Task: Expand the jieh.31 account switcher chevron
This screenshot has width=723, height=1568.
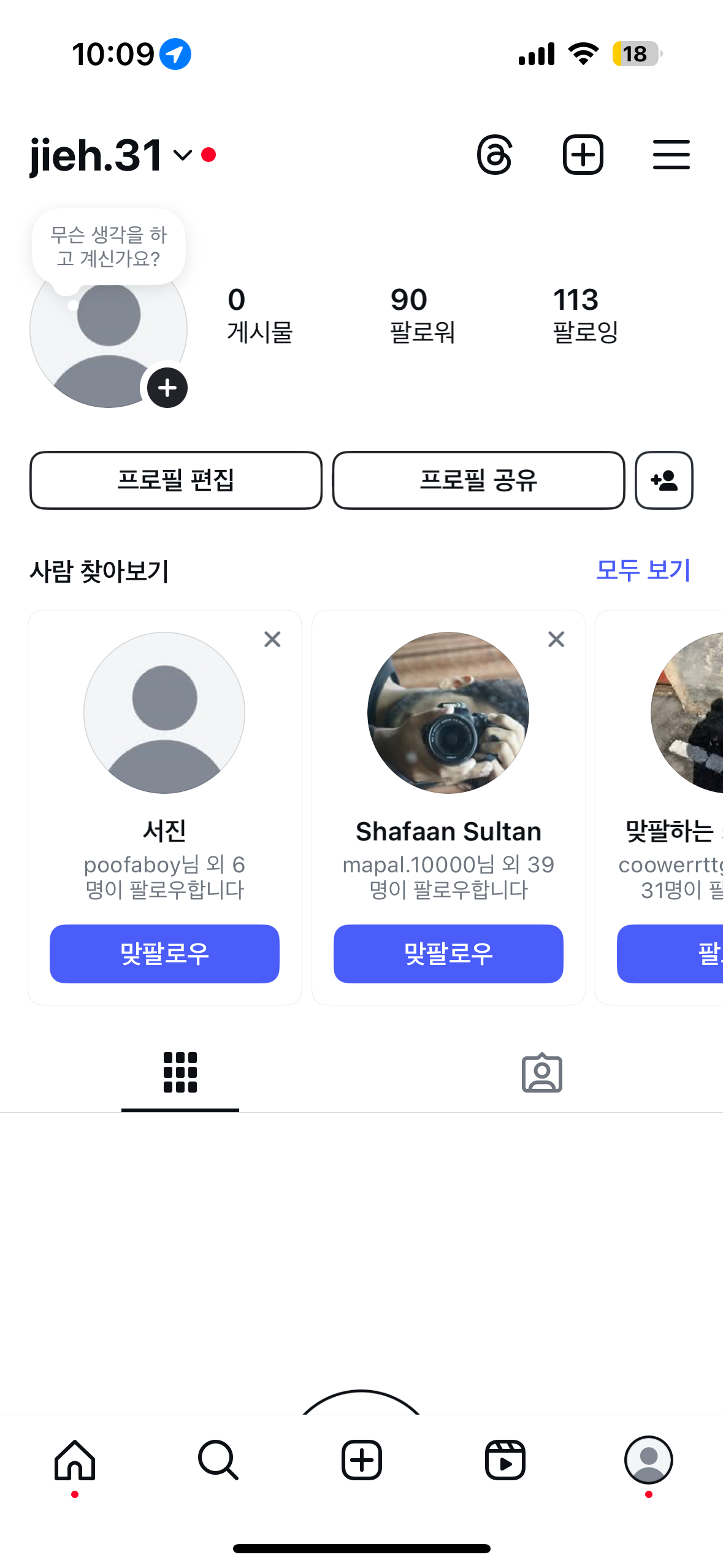Action: click(x=183, y=155)
